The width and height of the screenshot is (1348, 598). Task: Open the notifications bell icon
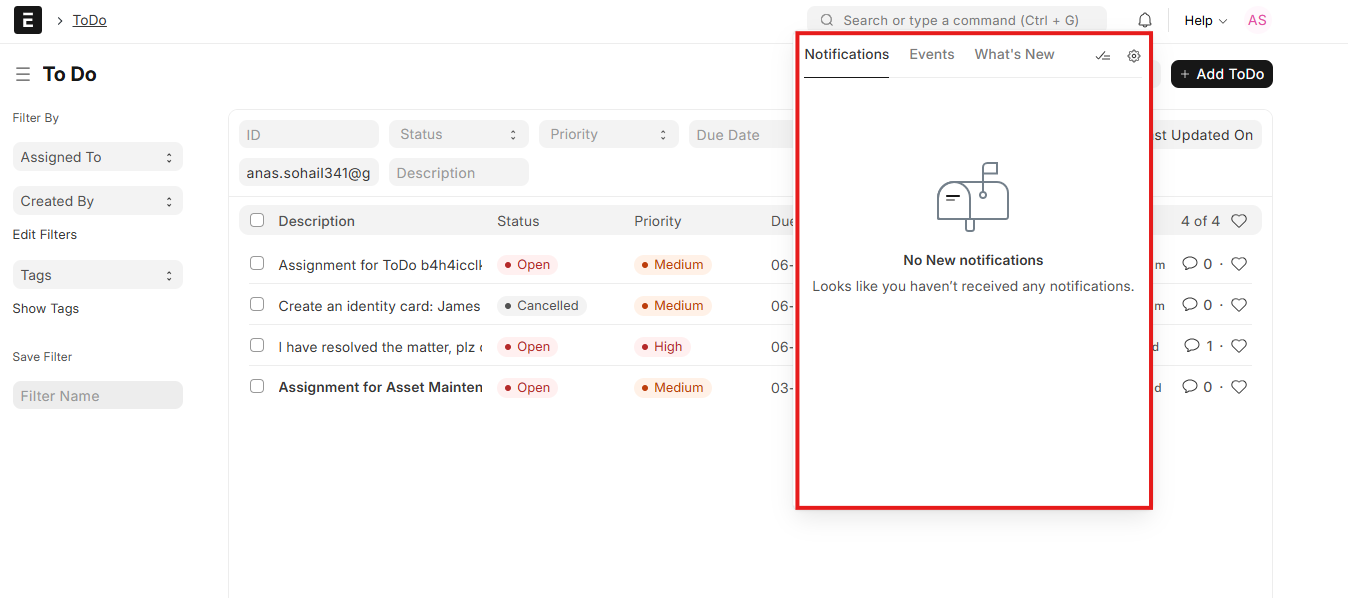click(x=1145, y=20)
